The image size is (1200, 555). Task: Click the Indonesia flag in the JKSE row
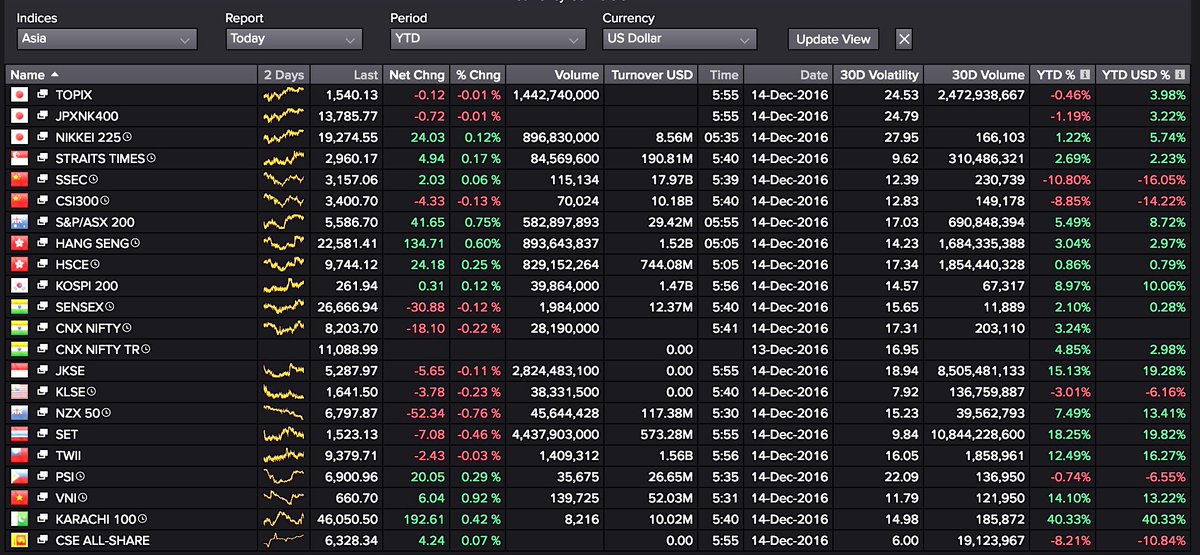click(17, 370)
